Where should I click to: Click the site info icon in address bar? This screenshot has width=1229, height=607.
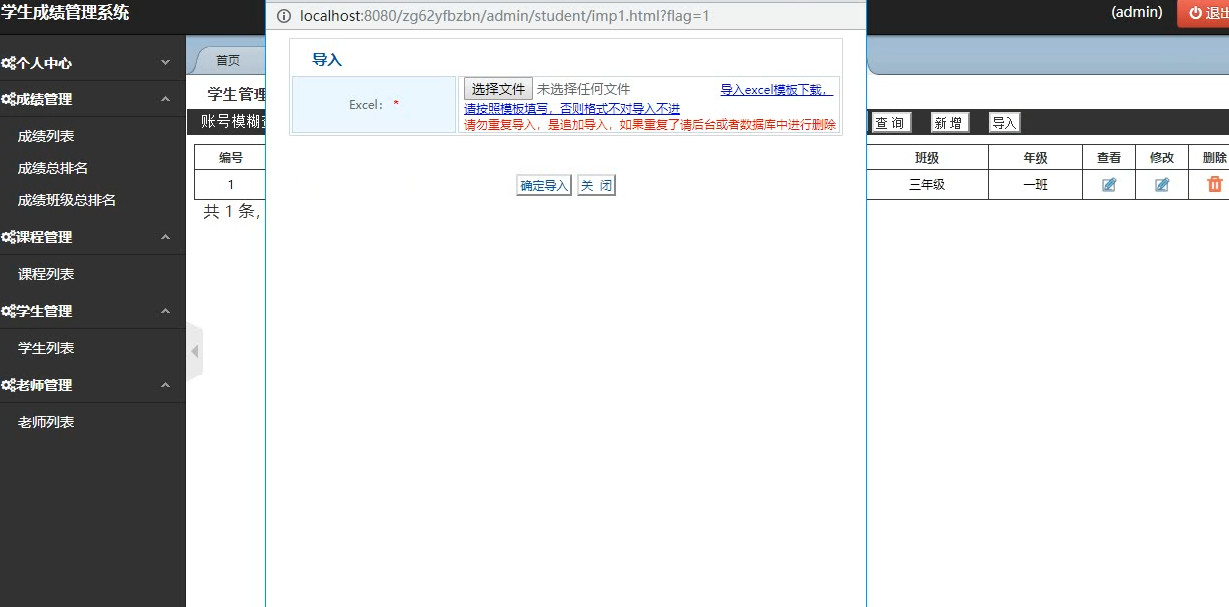pos(283,16)
